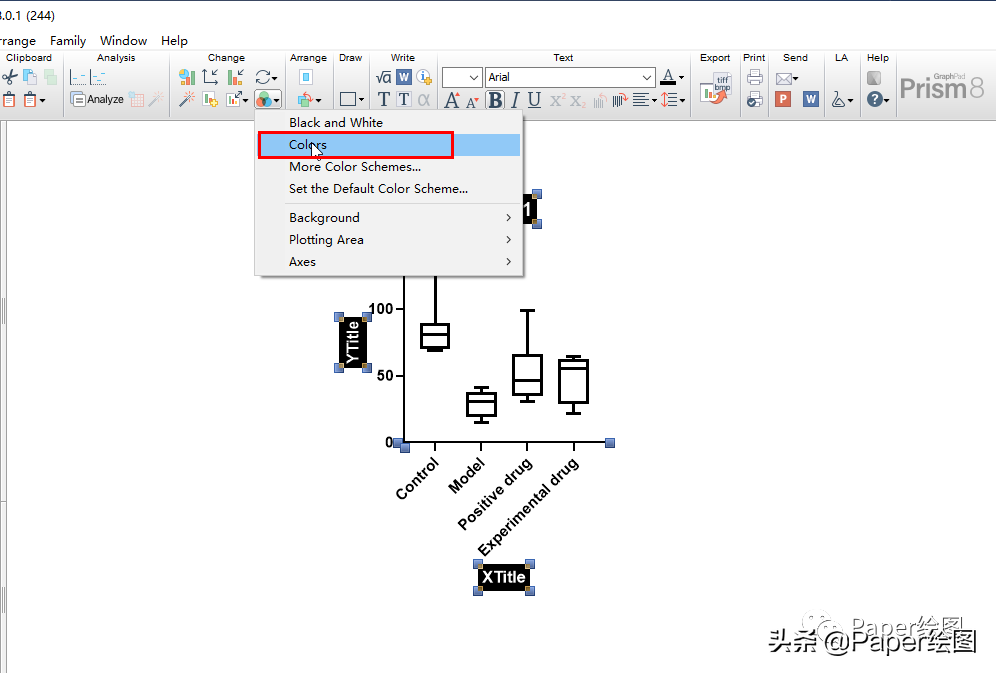This screenshot has width=996, height=673.
Task: Select the text T tool
Action: [x=383, y=100]
